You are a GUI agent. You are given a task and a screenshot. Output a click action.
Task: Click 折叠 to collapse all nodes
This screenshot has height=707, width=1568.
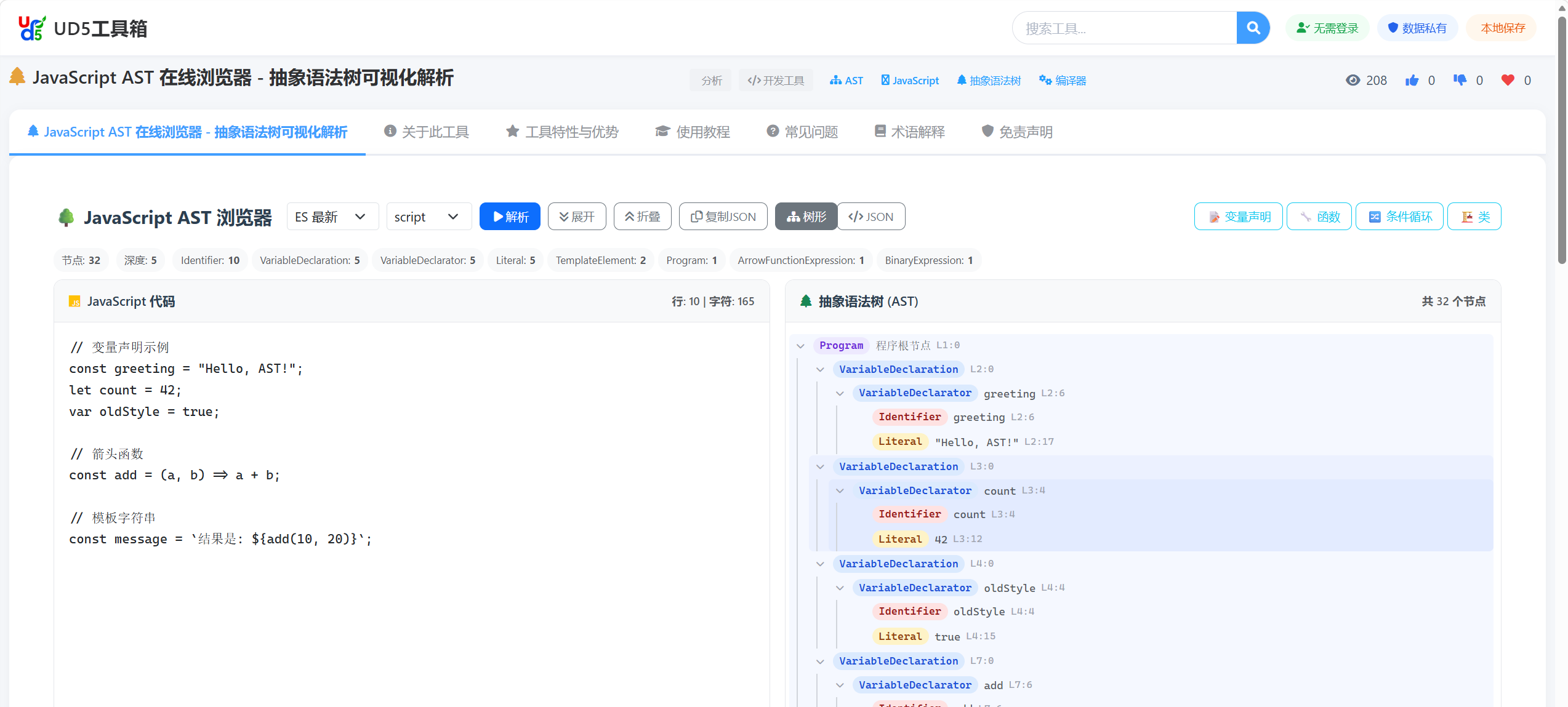click(x=642, y=217)
